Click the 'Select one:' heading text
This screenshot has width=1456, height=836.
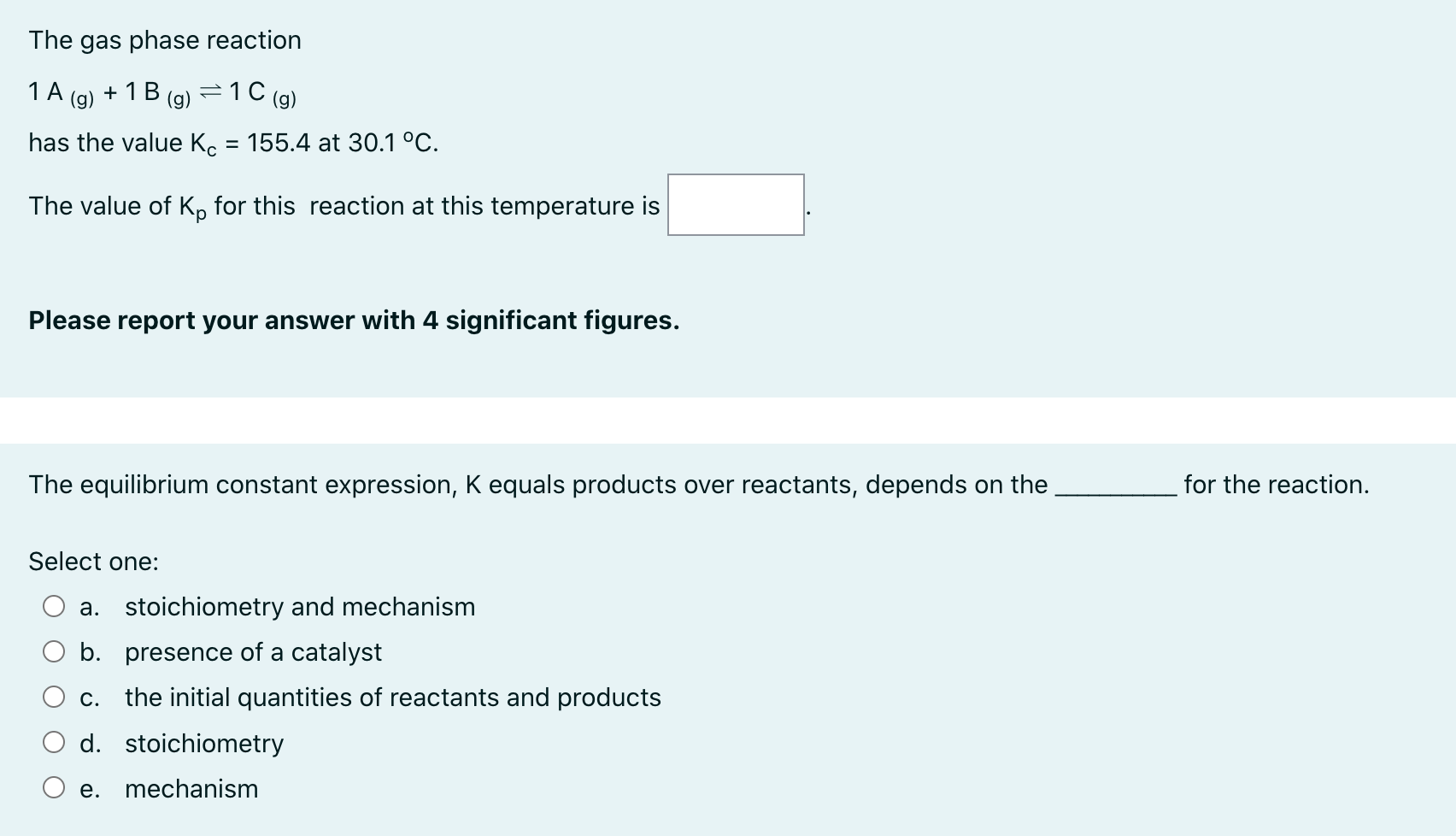92,561
